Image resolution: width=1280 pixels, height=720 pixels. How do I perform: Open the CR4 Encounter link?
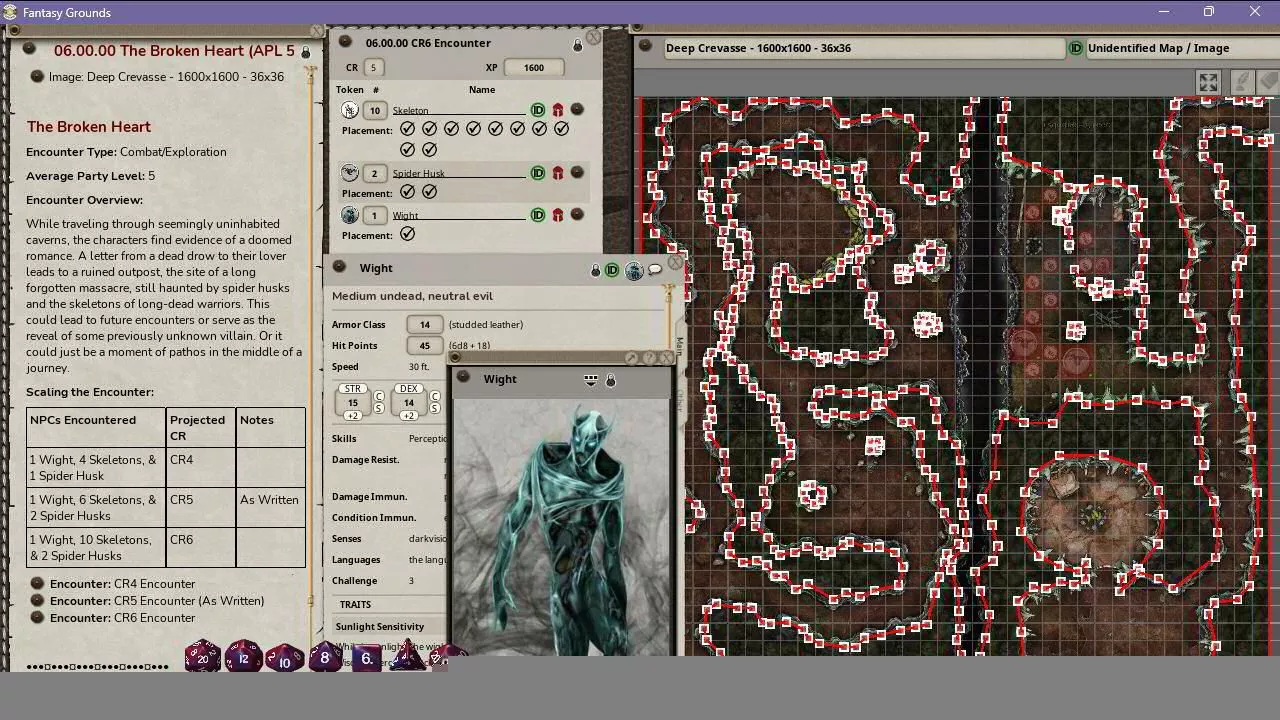pos(37,584)
